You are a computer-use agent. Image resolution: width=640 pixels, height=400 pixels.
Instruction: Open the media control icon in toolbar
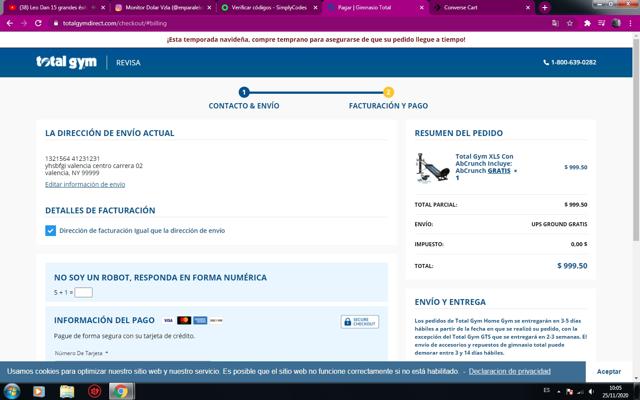(x=602, y=23)
